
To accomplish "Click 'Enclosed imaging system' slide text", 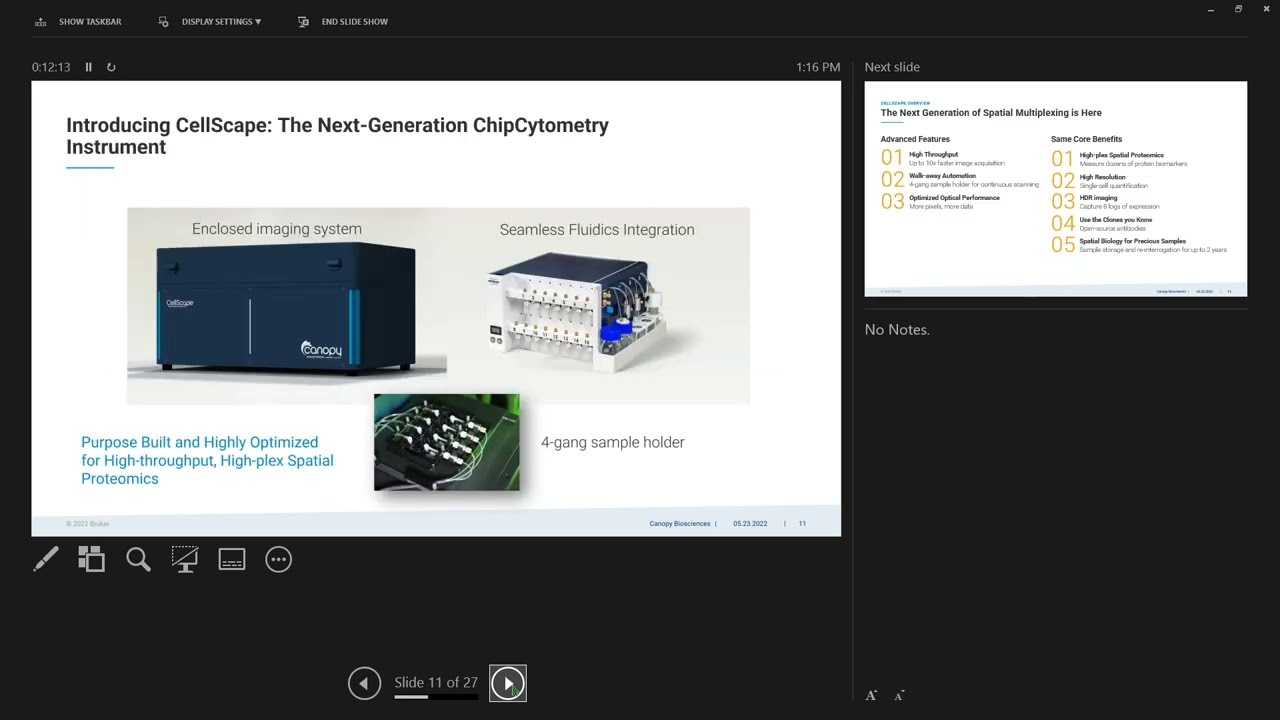I will point(277,229).
